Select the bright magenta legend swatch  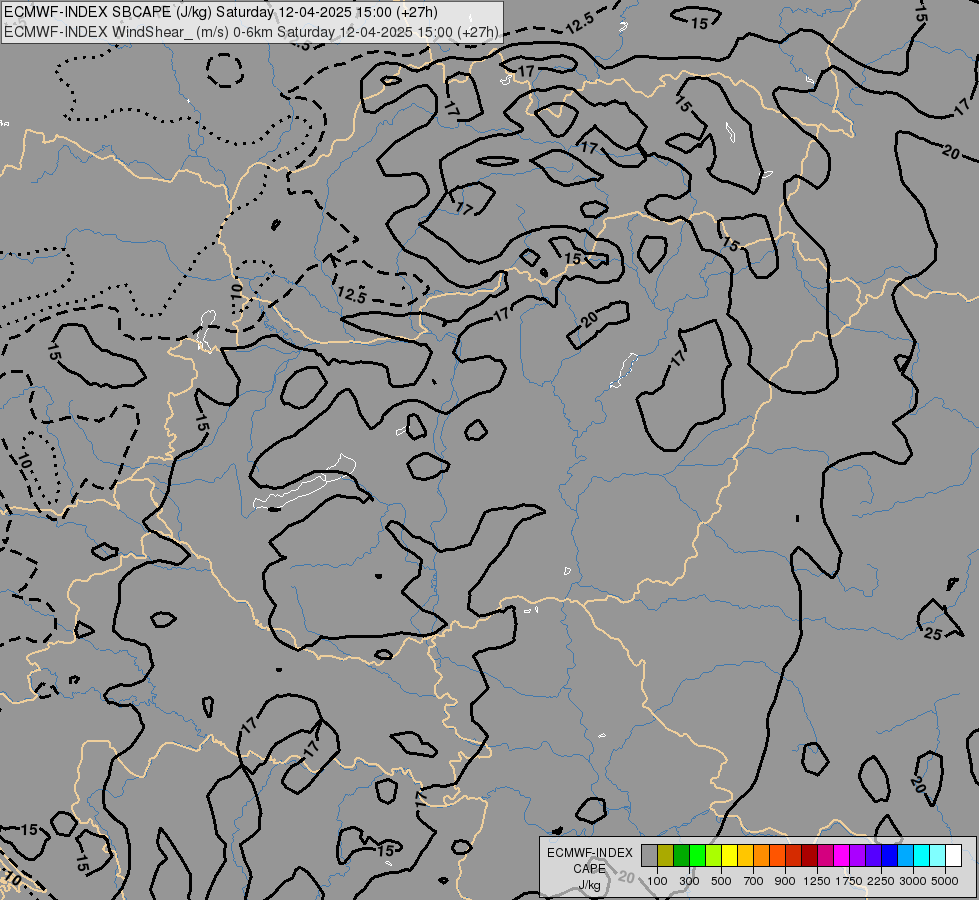click(x=841, y=855)
